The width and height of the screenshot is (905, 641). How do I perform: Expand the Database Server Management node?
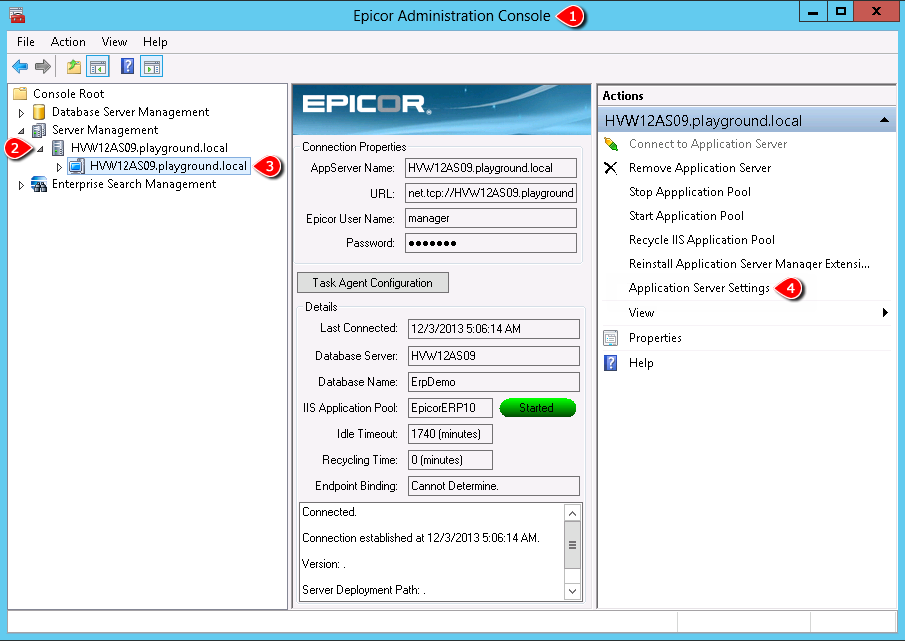point(21,113)
